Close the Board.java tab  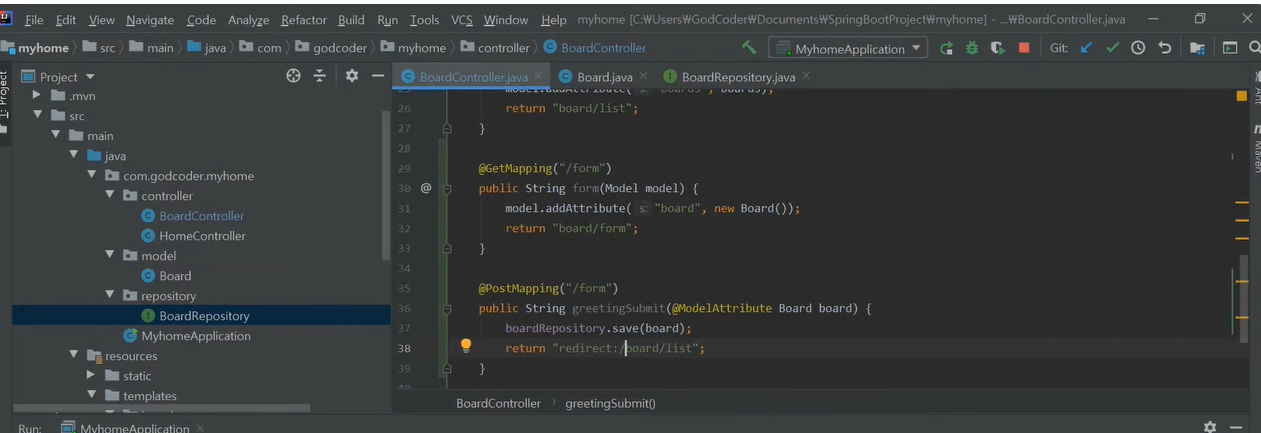[x=643, y=76]
